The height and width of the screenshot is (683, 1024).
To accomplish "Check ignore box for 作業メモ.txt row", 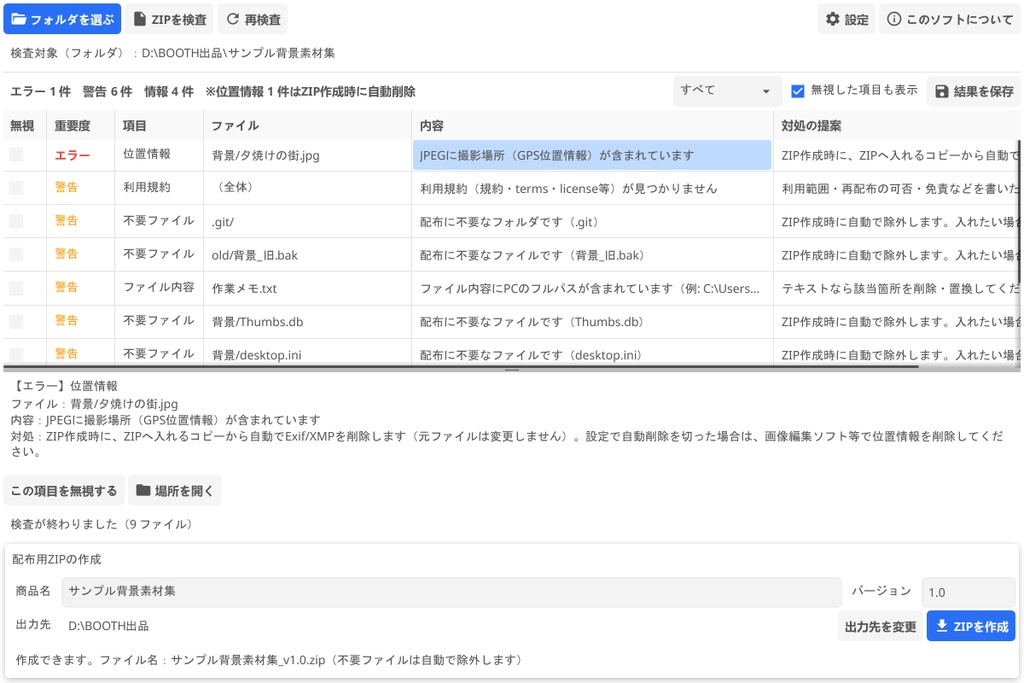I will pyautogui.click(x=16, y=288).
